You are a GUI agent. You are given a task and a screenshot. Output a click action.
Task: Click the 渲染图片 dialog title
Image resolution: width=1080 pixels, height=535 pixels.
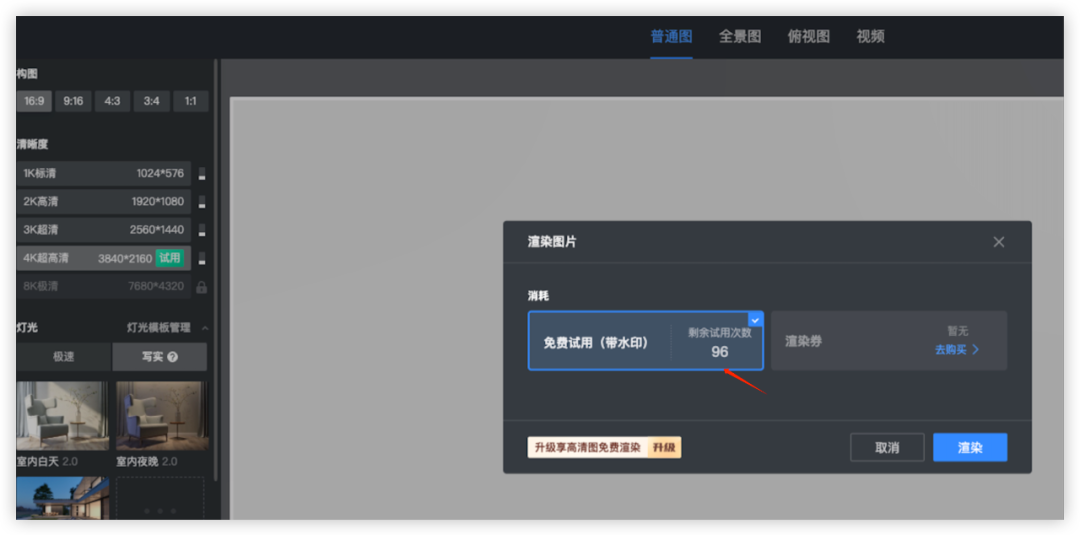(x=552, y=242)
